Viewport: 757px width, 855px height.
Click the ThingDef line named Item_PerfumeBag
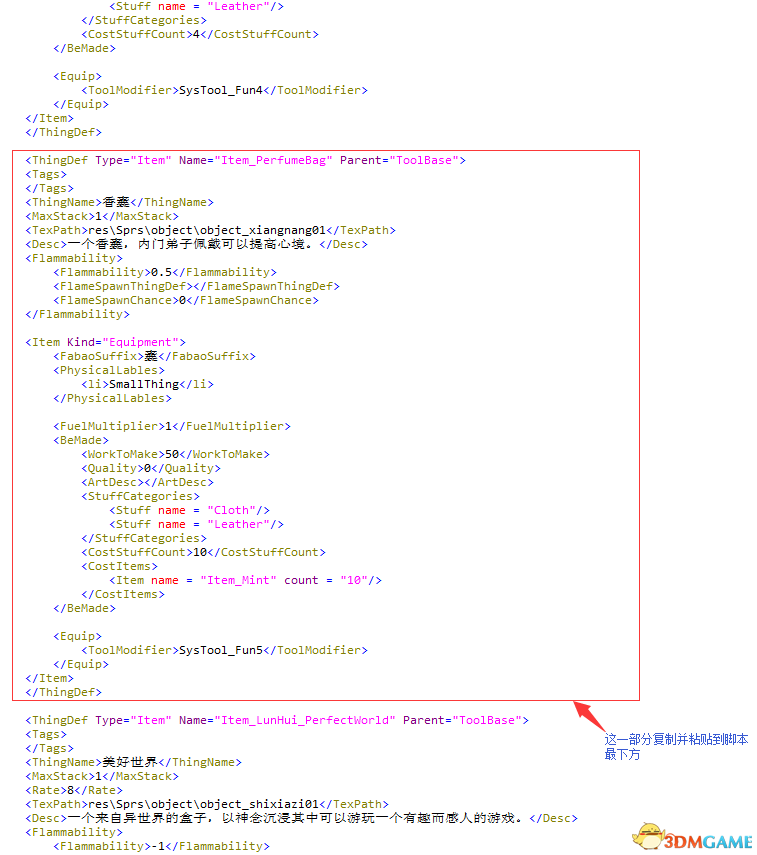click(x=245, y=160)
